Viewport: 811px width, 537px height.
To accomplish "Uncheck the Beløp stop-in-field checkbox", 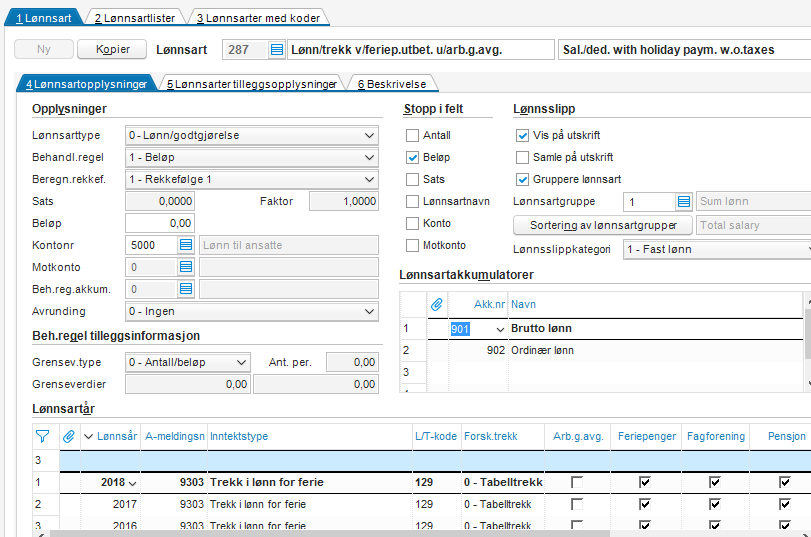I will 412,157.
